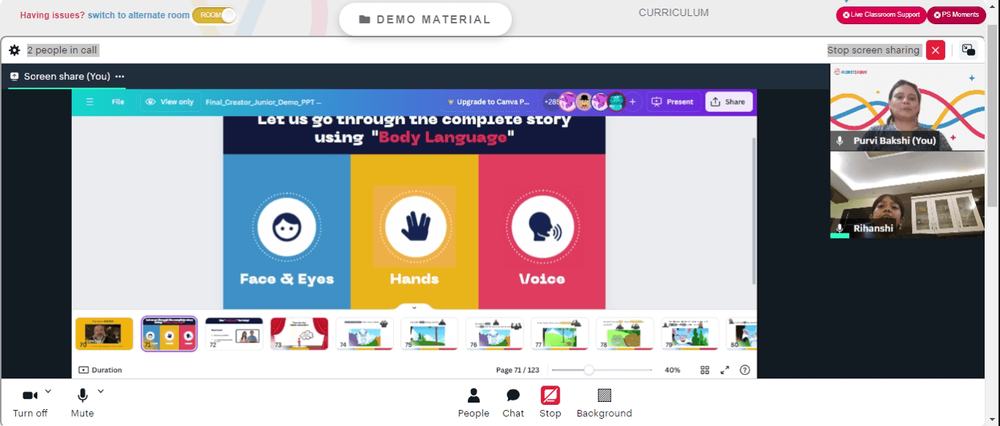Click the Live Classroom Support button
Viewport: 1000px width, 426px height.
881,15
